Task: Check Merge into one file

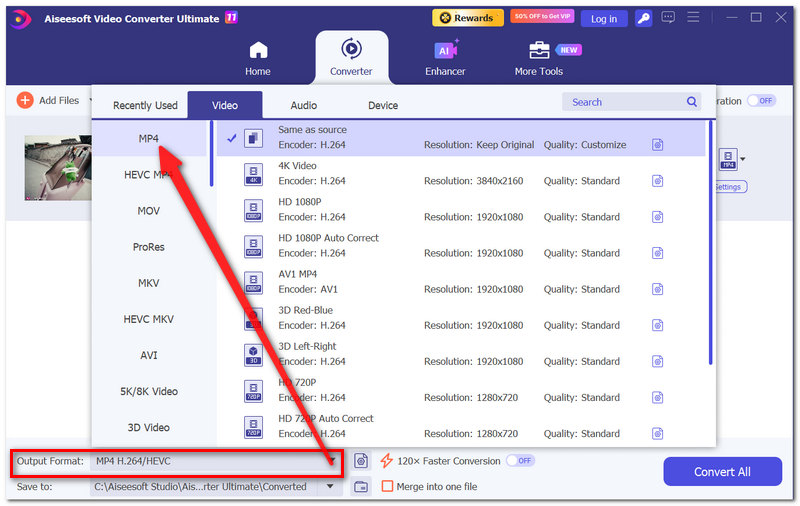Action: point(387,486)
